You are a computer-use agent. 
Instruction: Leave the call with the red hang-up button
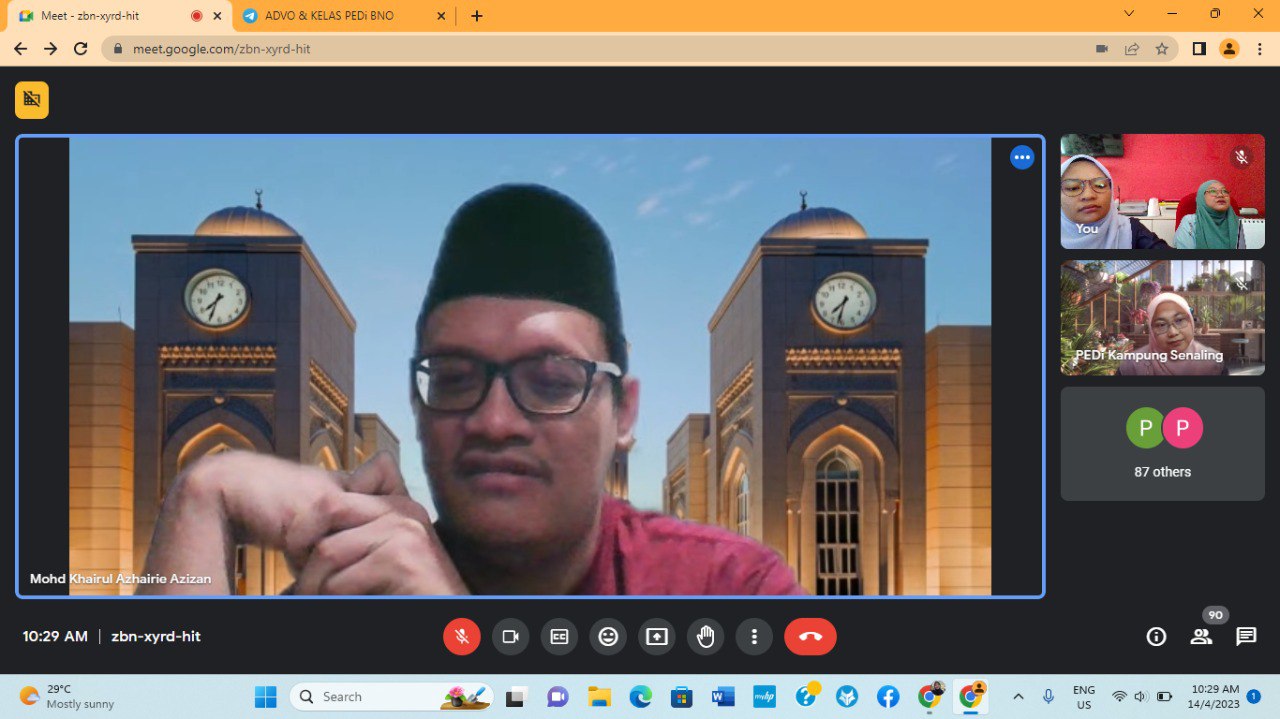[x=810, y=636]
